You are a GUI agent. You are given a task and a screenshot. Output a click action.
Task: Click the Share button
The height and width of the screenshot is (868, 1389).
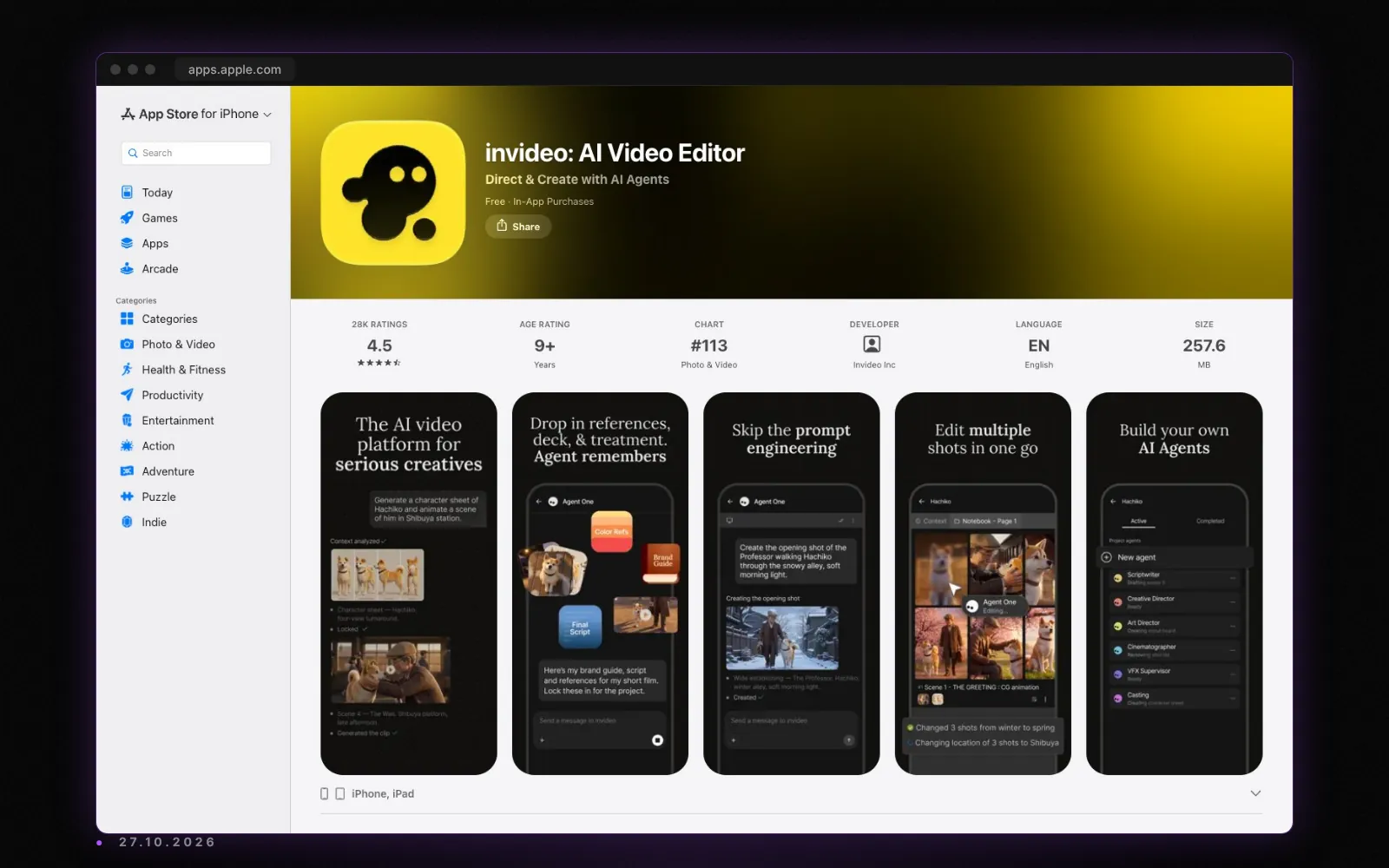(518, 227)
